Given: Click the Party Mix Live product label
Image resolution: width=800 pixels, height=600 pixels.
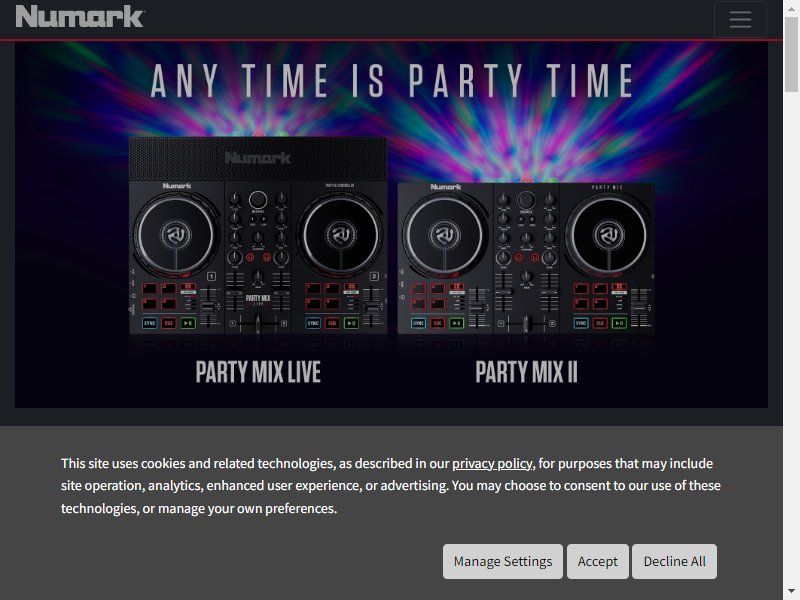Looking at the screenshot, I should click(258, 373).
